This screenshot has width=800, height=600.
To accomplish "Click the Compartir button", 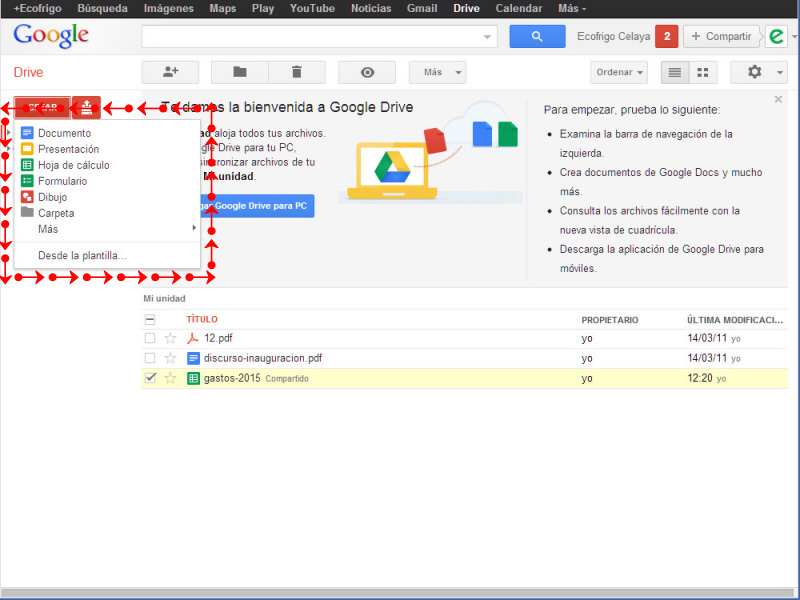I will pos(721,36).
